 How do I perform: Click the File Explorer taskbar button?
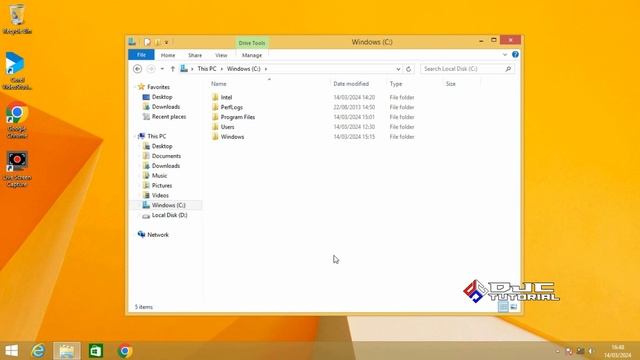[67, 351]
